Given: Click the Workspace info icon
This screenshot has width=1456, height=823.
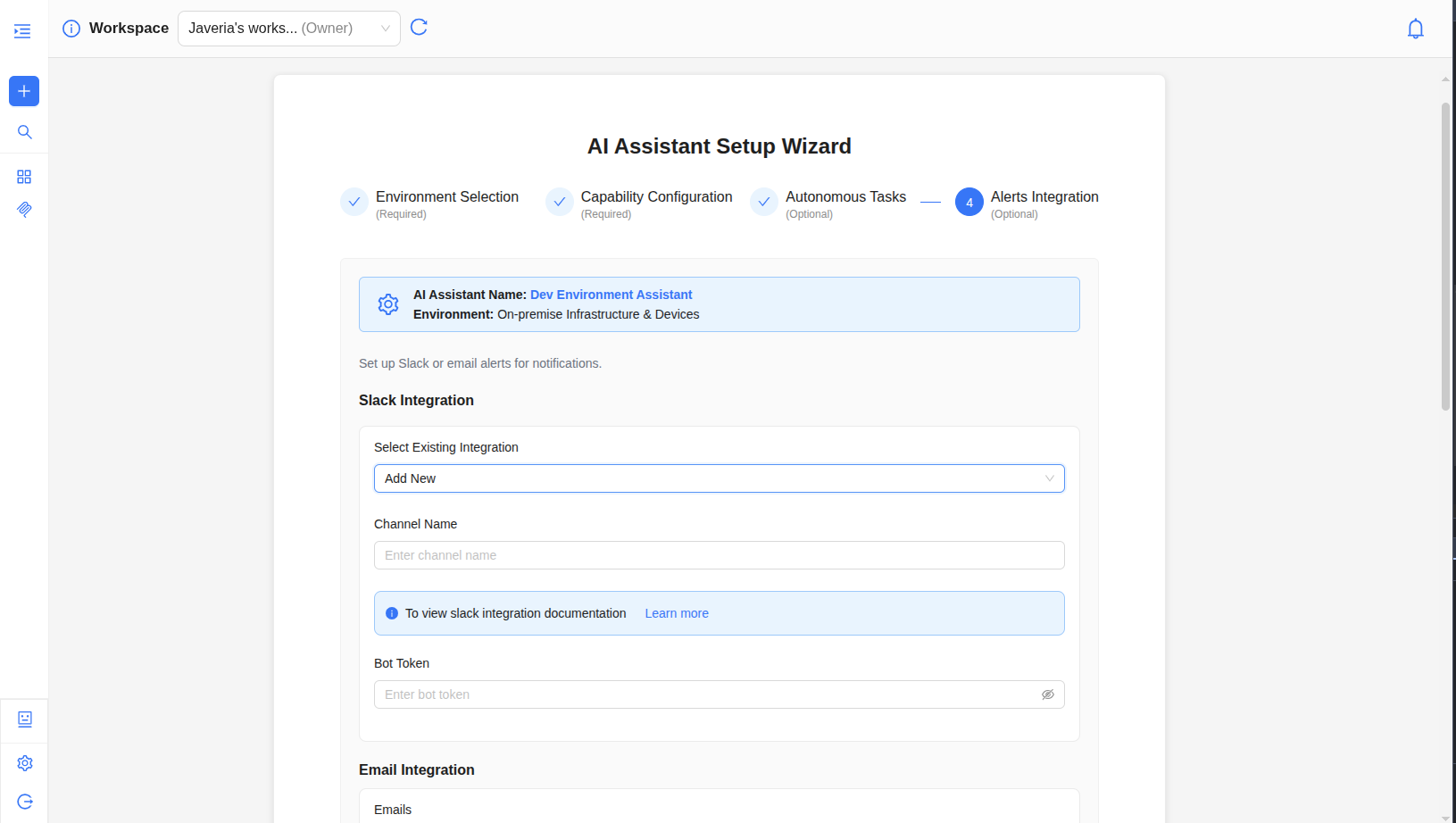Looking at the screenshot, I should (71, 29).
